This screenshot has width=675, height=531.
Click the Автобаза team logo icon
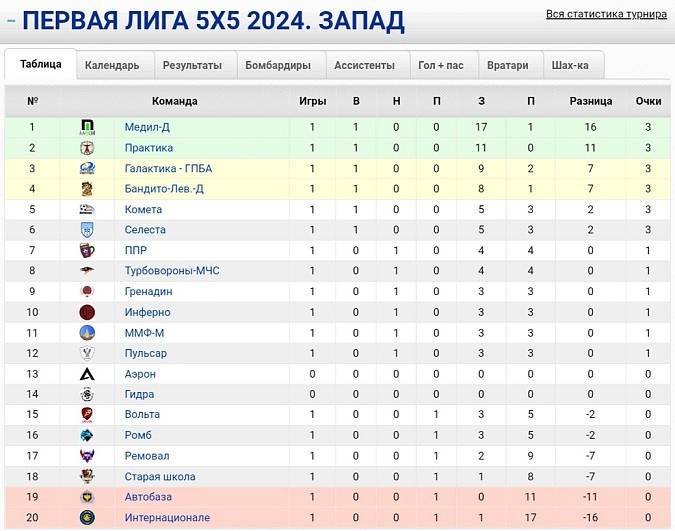[x=87, y=497]
